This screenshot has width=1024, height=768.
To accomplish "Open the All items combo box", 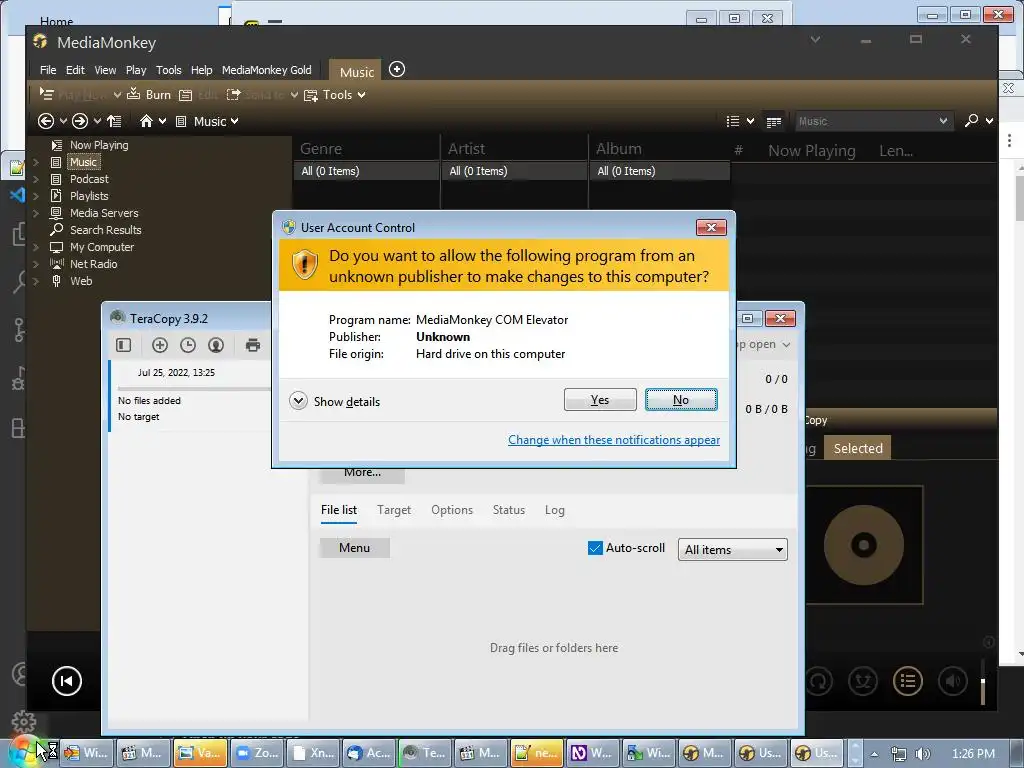I will pos(733,550).
